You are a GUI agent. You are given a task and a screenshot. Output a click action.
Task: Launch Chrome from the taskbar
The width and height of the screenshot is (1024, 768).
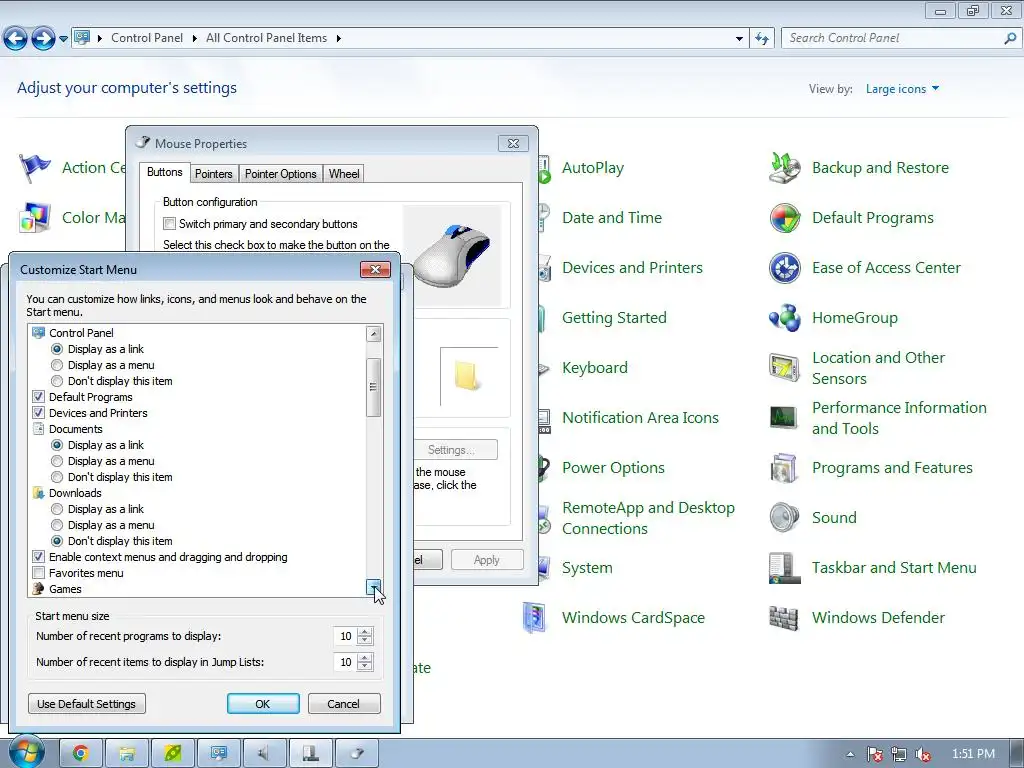coord(81,754)
